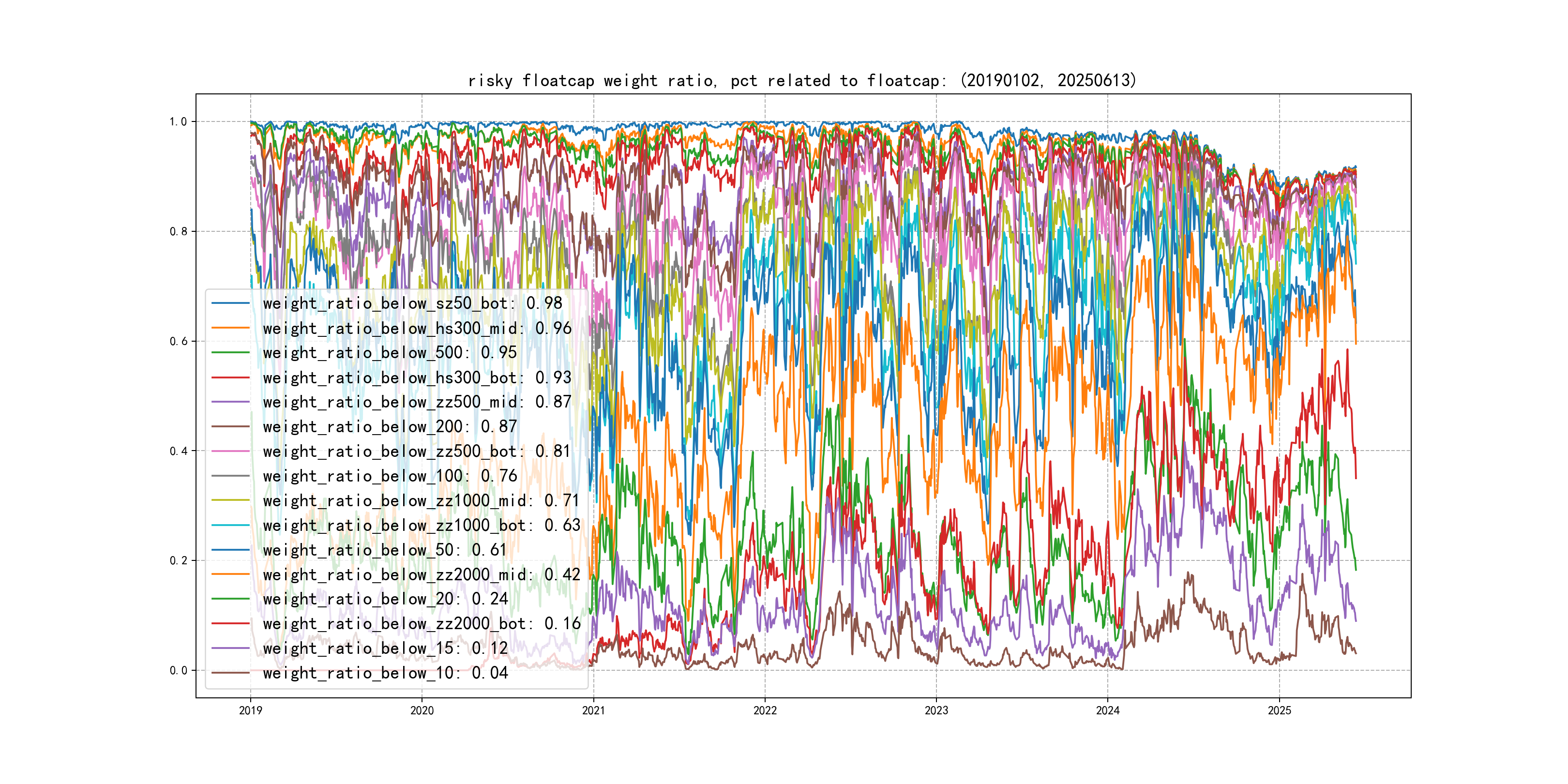Click the gray below_100 legend line swatch
This screenshot has width=1568, height=784.
point(231,476)
